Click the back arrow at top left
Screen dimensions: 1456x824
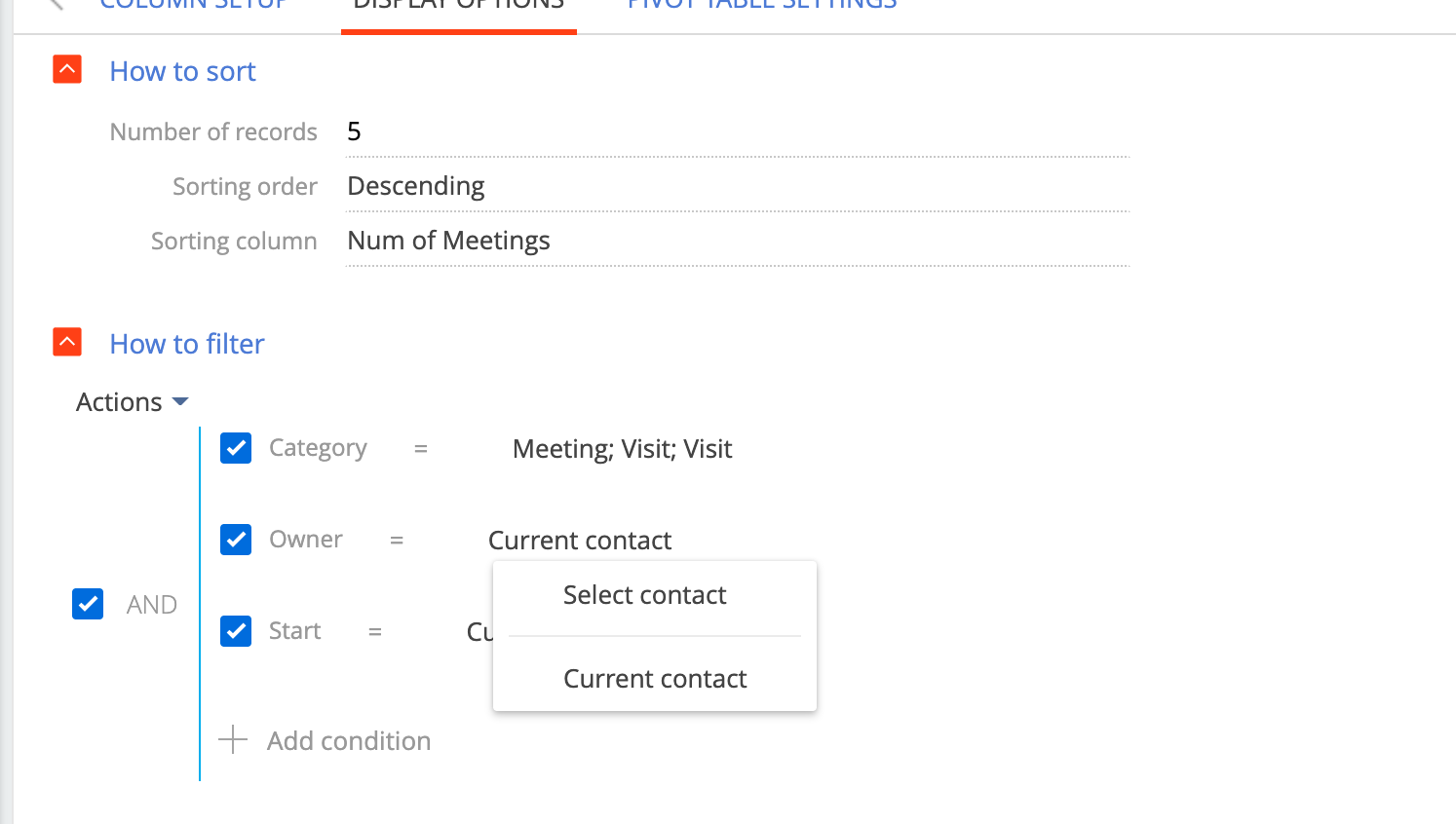(x=57, y=4)
